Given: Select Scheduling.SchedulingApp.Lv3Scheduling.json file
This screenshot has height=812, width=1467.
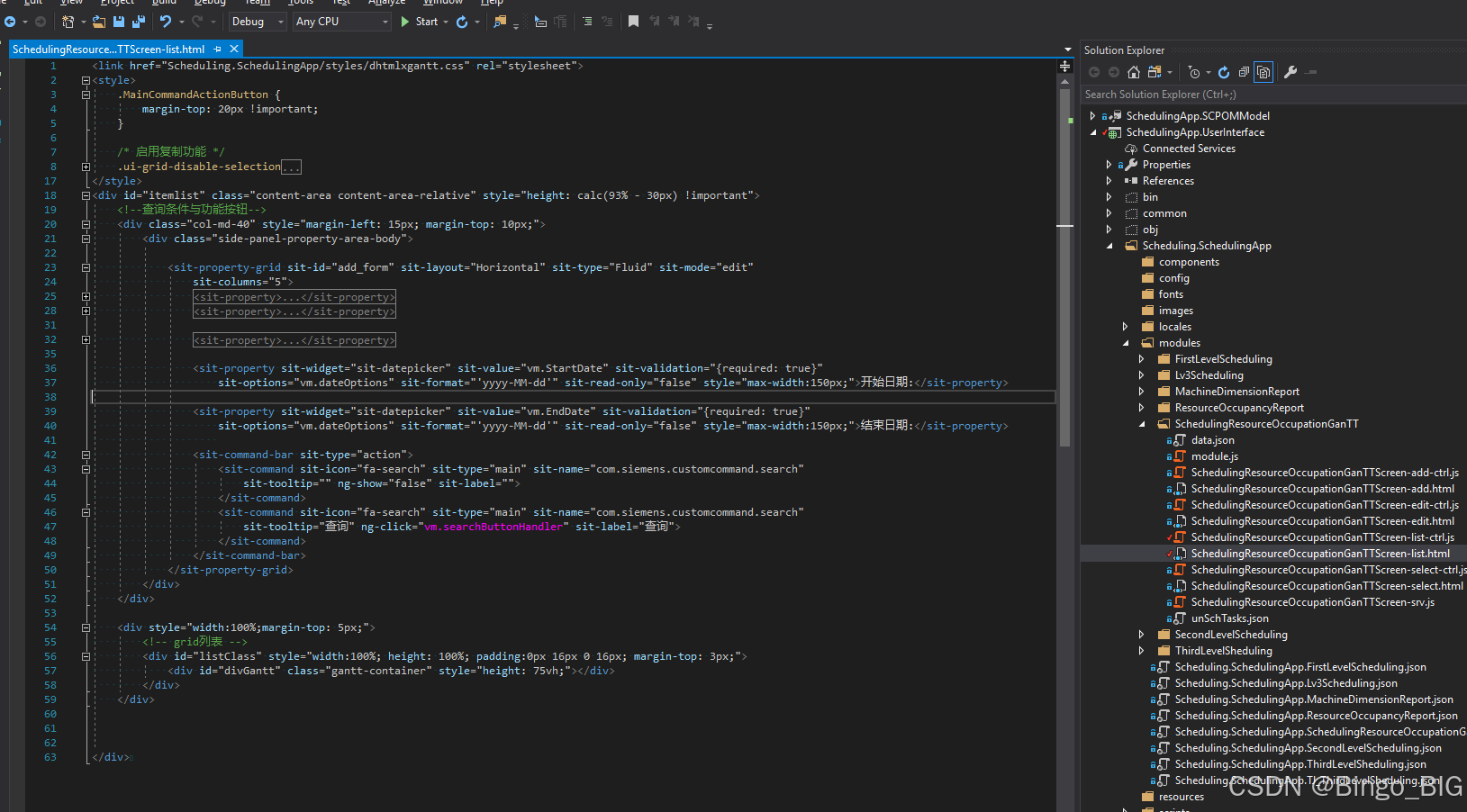Looking at the screenshot, I should [1286, 683].
